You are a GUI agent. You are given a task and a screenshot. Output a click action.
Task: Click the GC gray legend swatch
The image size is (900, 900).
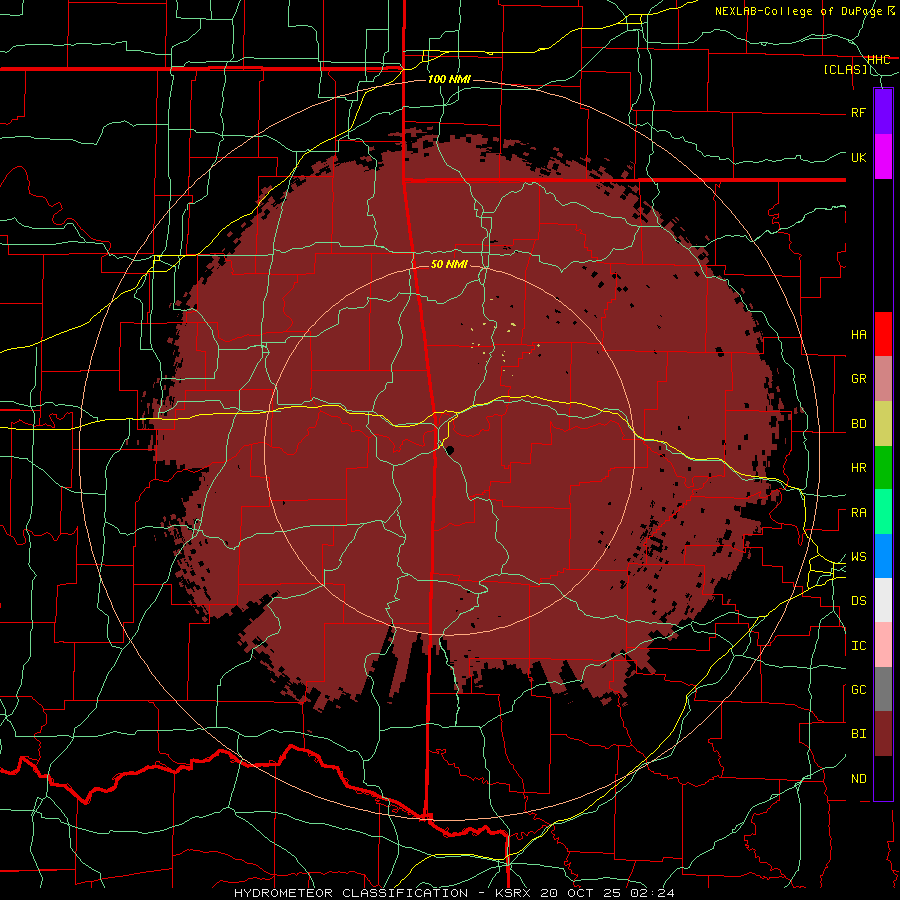883,689
